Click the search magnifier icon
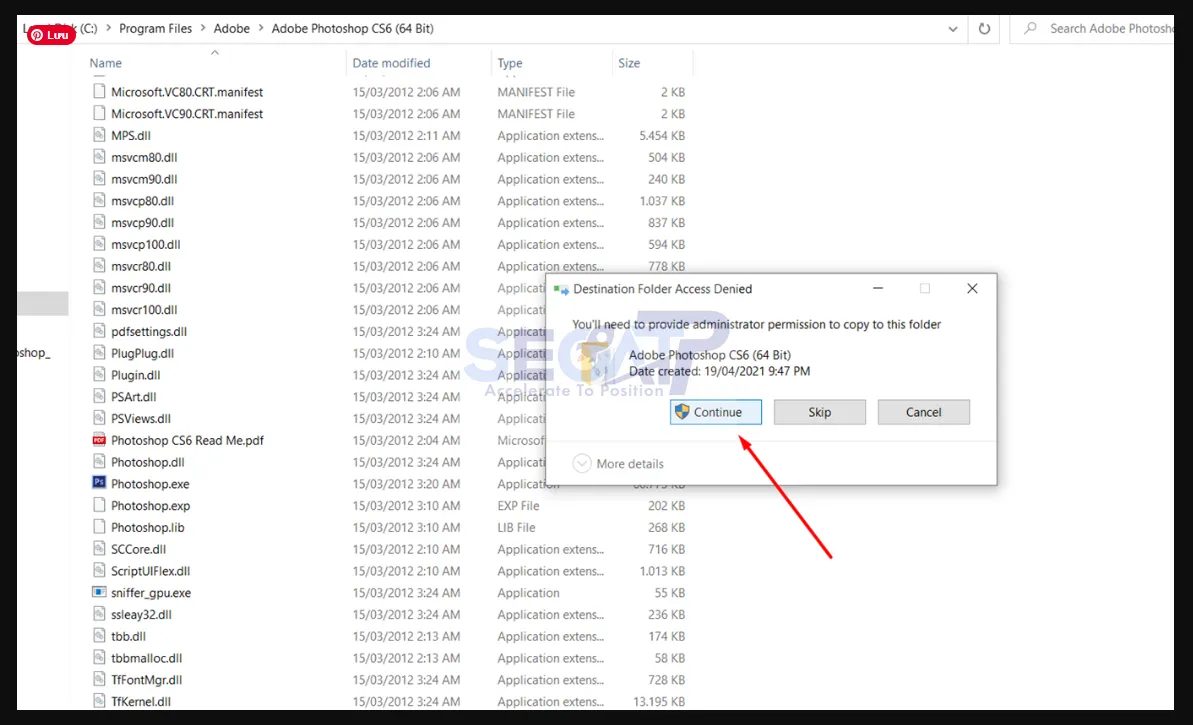The height and width of the screenshot is (725, 1193). [1029, 28]
